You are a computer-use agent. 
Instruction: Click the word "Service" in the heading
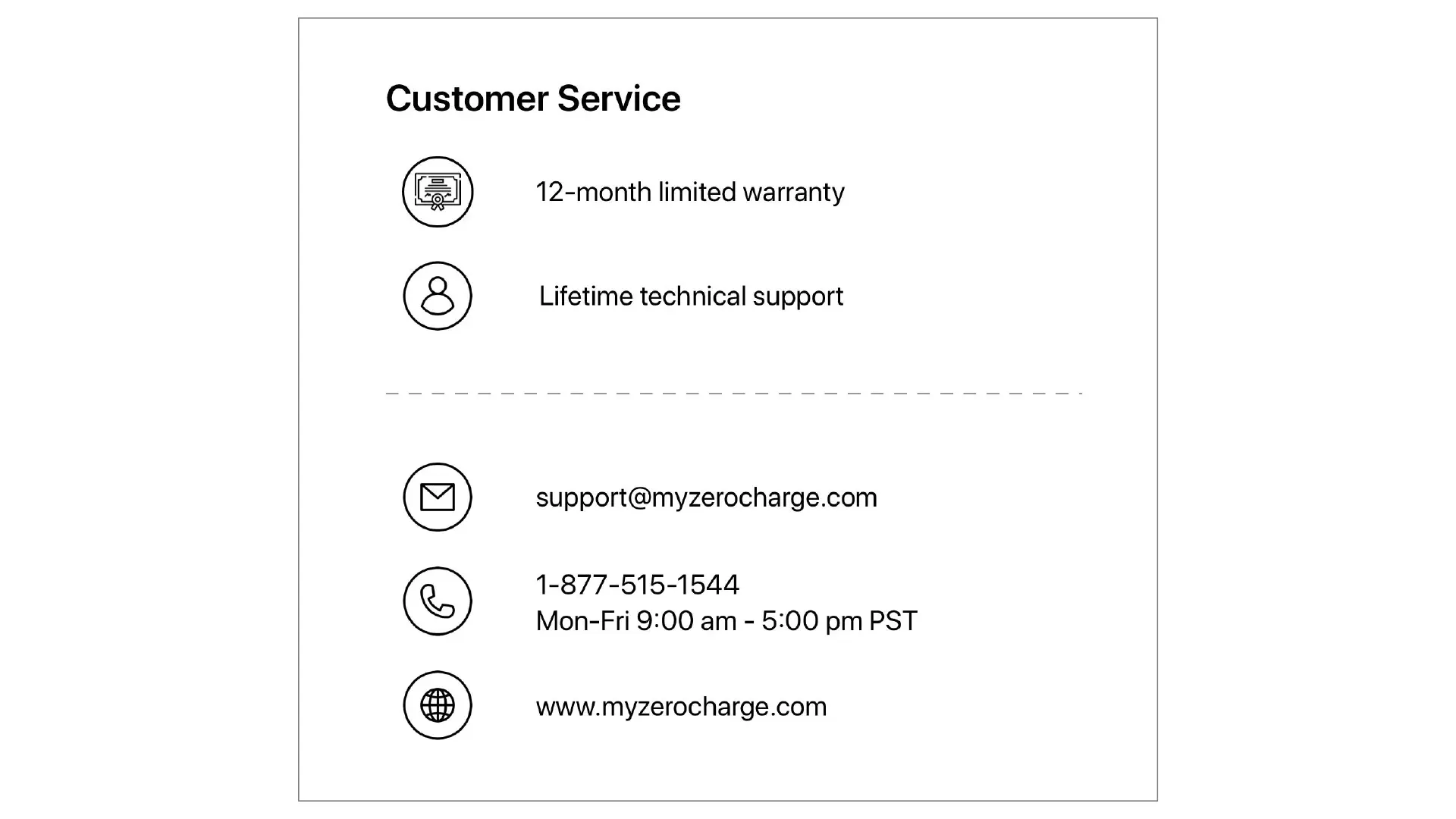619,99
